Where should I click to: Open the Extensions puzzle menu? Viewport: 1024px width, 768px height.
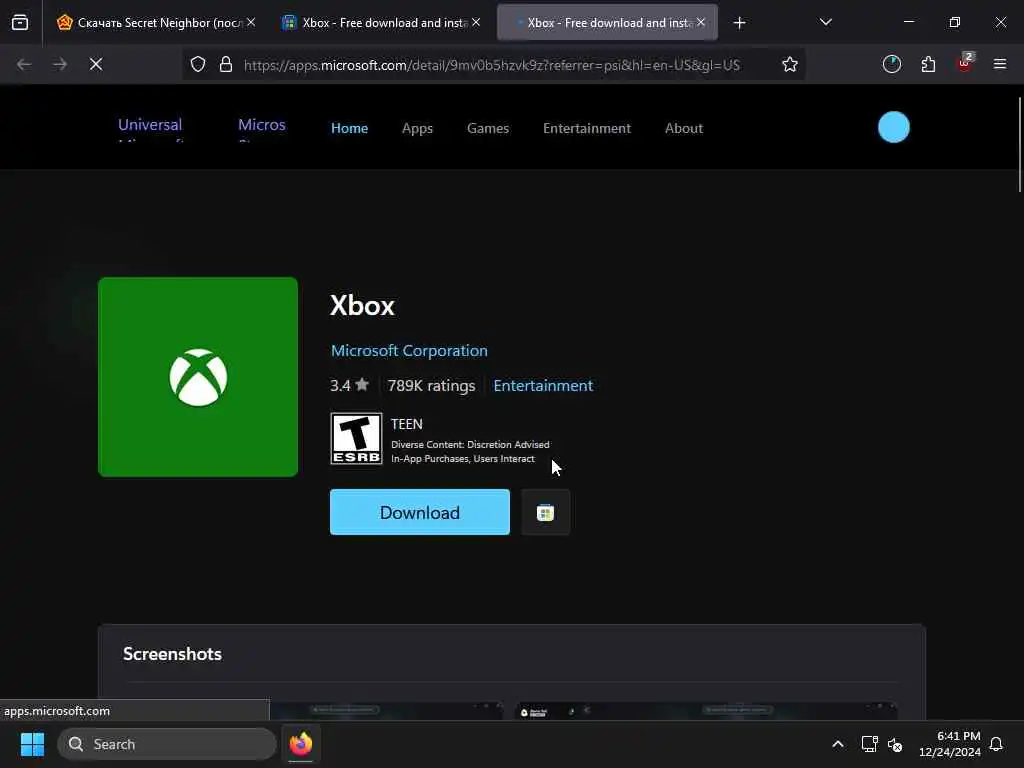pos(928,64)
